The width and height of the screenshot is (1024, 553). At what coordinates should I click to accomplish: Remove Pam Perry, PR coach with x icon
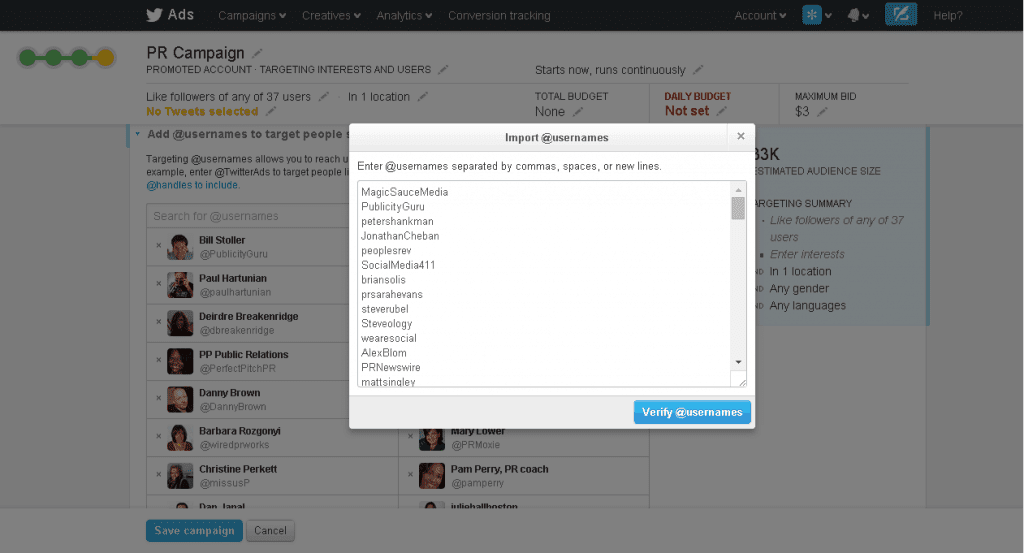click(410, 475)
